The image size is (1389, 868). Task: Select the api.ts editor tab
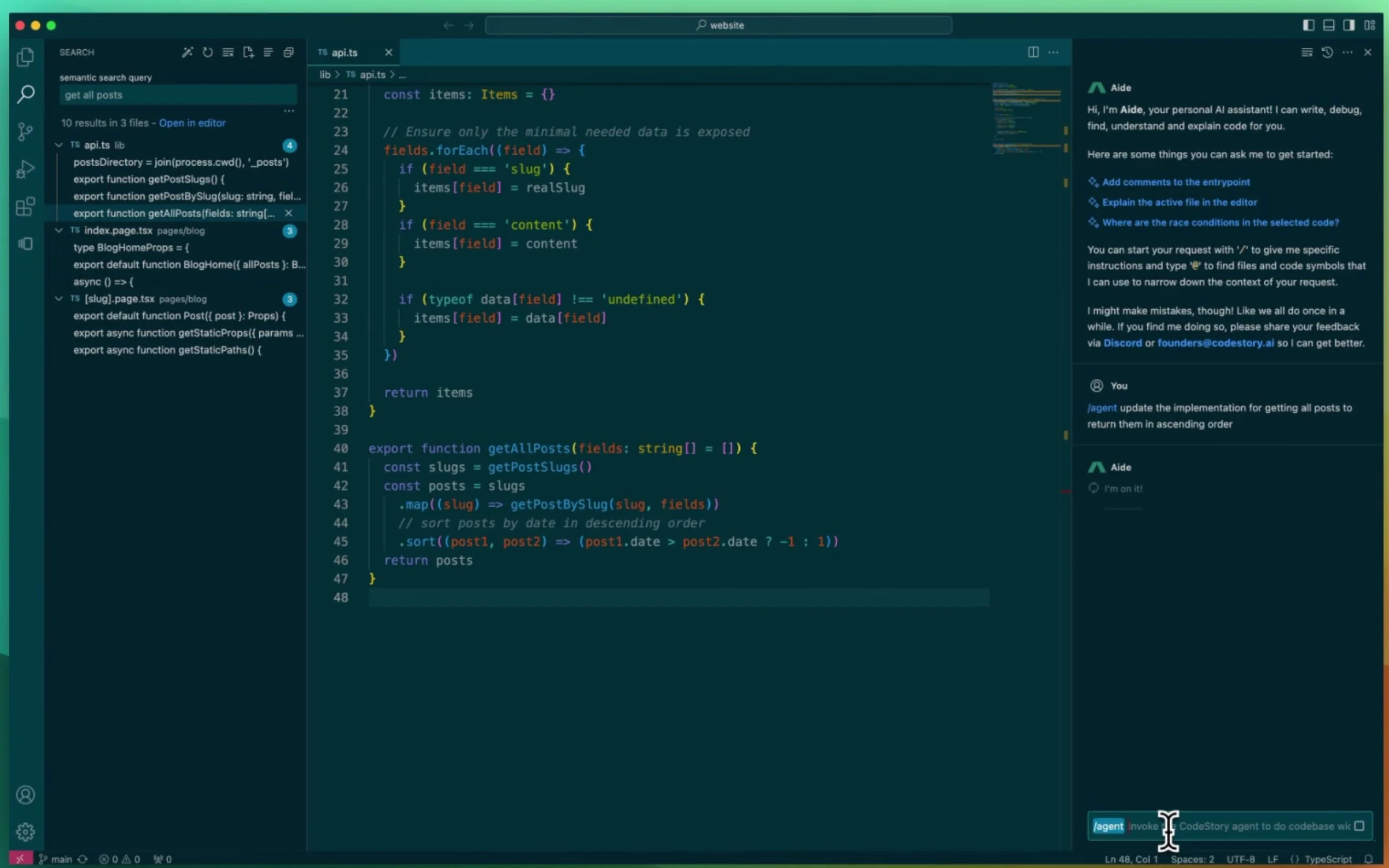(x=345, y=52)
